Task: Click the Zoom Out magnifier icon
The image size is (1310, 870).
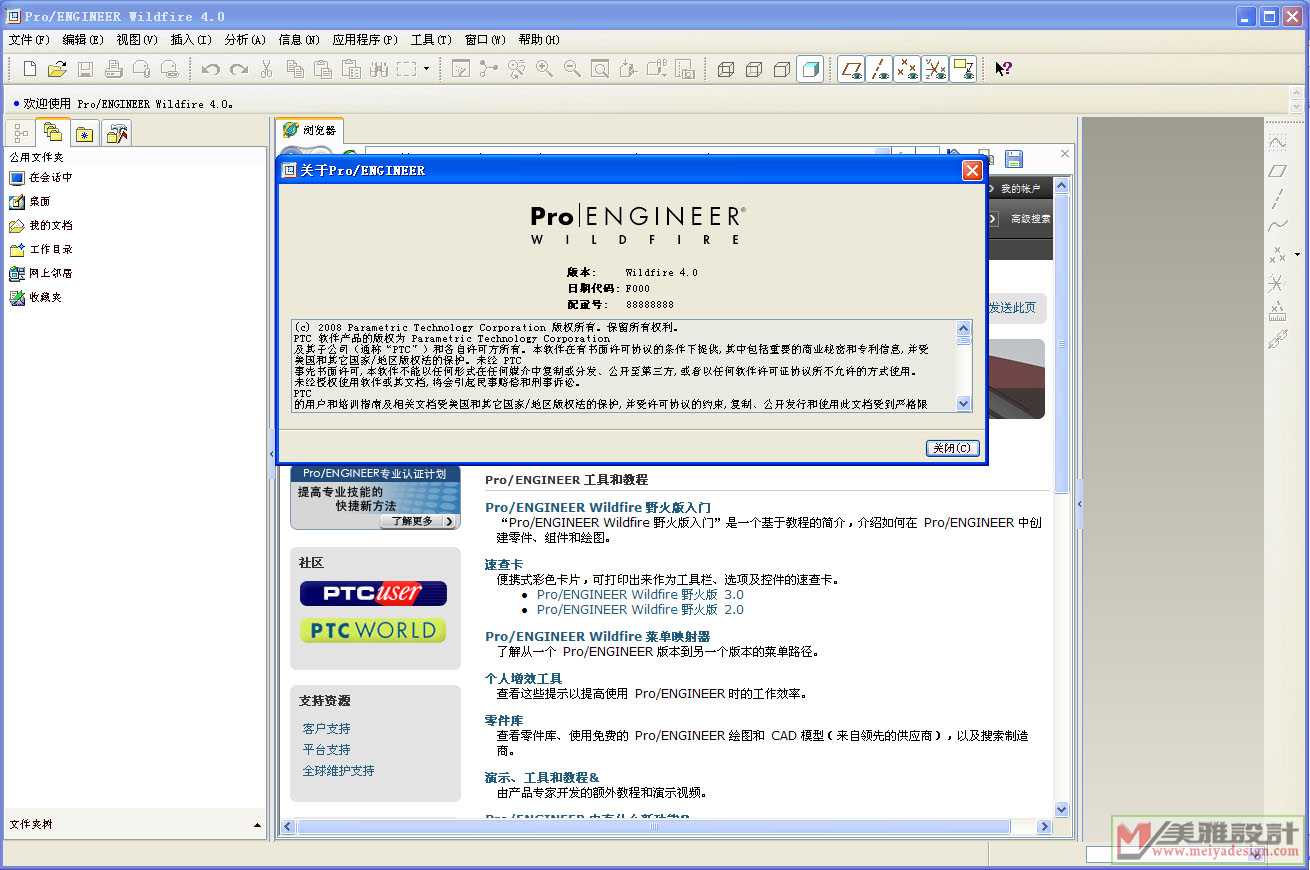Action: coord(572,69)
